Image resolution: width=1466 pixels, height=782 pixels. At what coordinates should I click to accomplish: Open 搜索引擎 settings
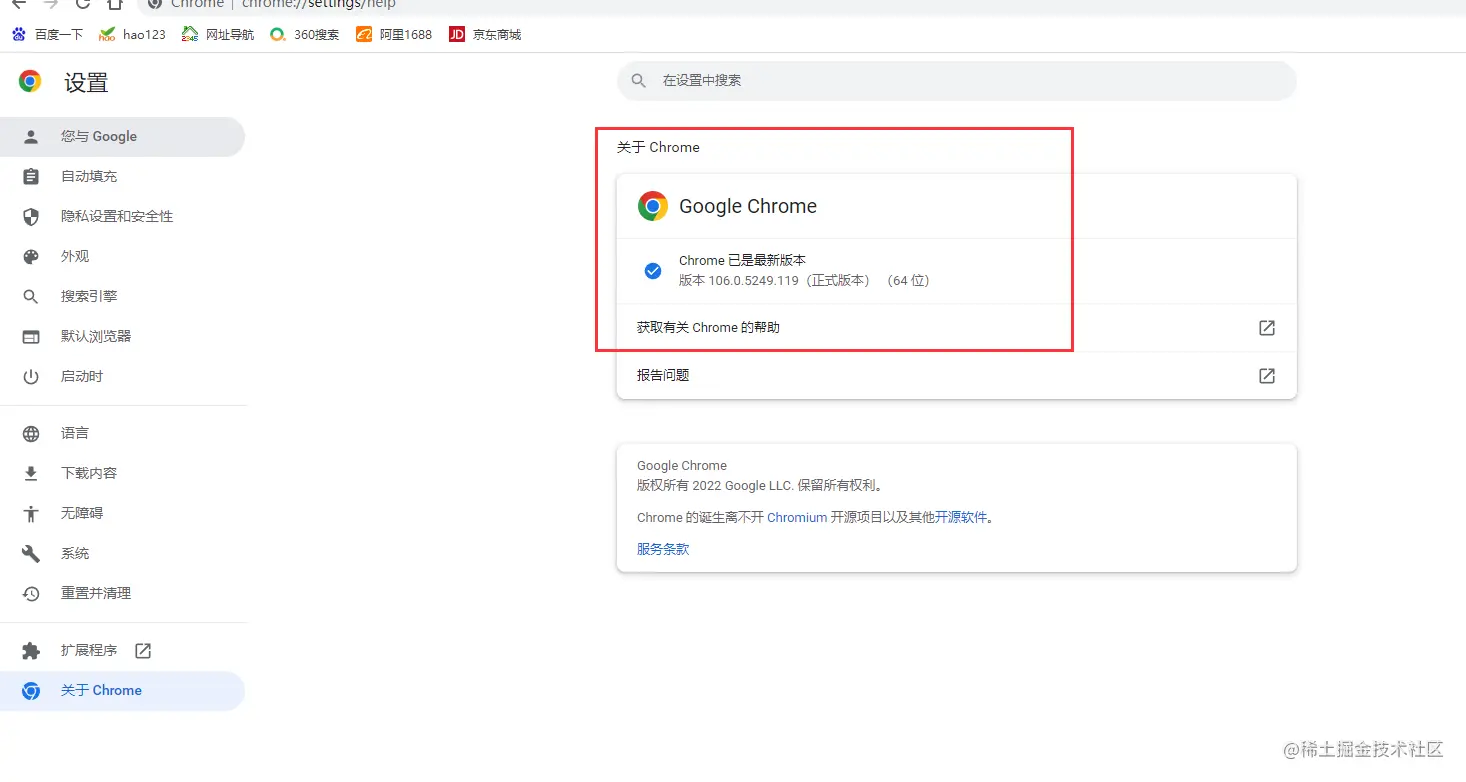point(88,296)
